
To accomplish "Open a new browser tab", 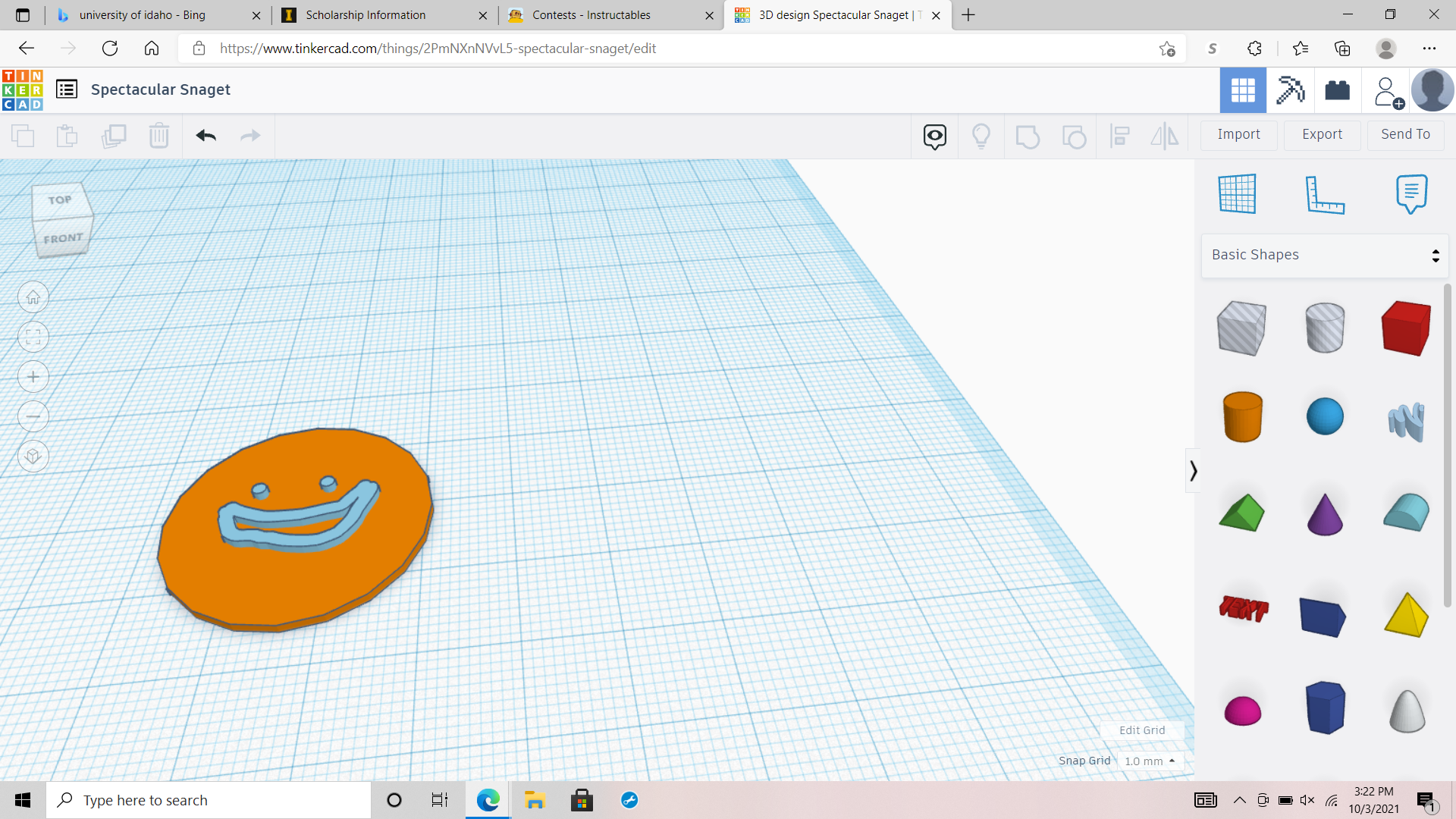I will [x=968, y=15].
